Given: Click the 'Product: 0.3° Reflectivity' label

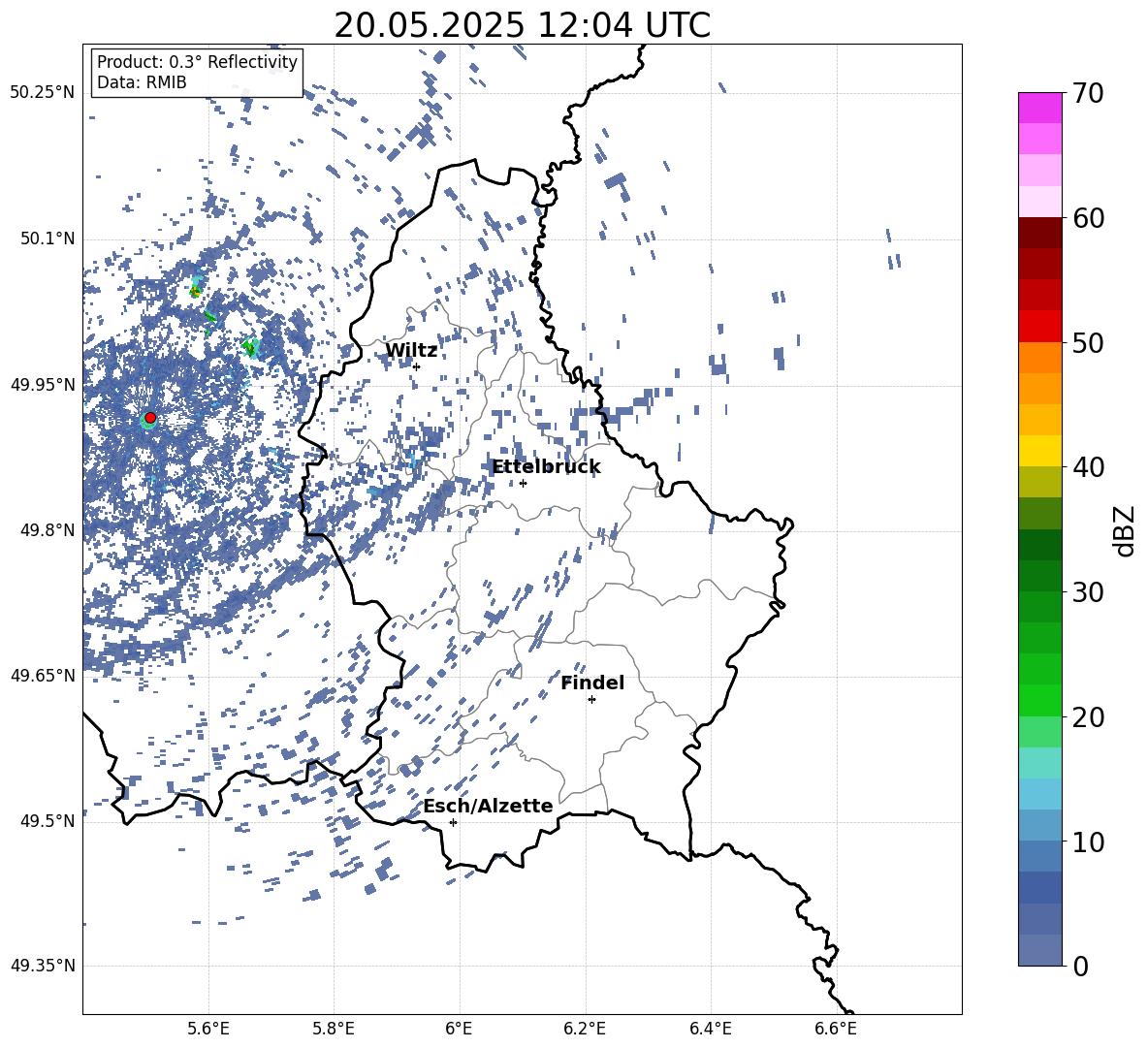Looking at the screenshot, I should (197, 62).
